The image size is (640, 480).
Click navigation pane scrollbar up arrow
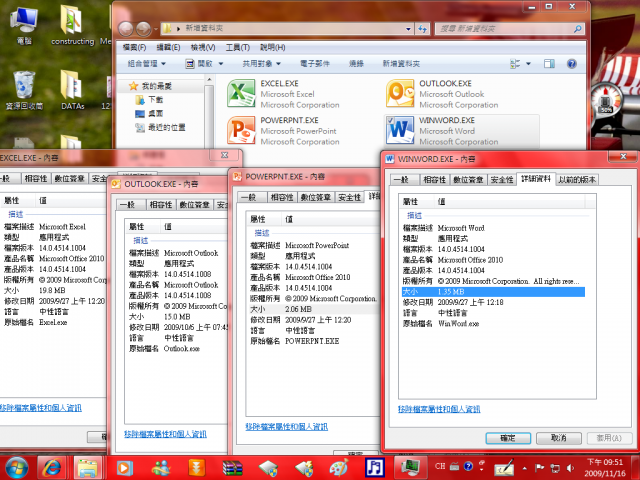(209, 79)
